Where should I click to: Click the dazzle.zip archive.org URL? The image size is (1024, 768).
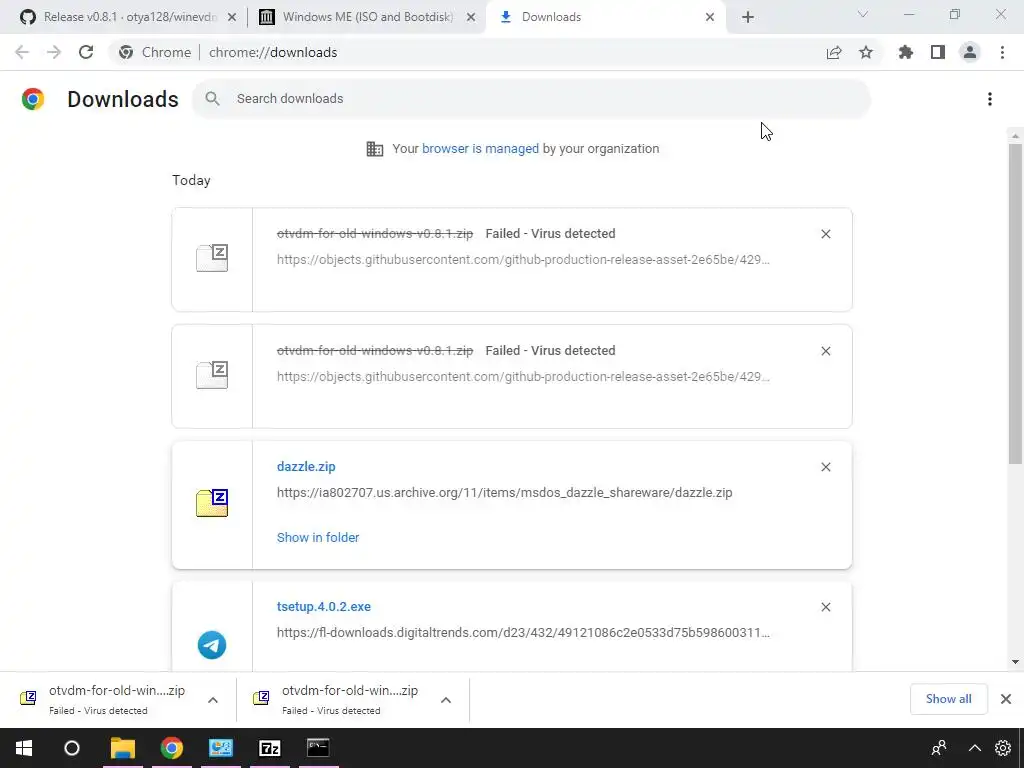tap(504, 493)
